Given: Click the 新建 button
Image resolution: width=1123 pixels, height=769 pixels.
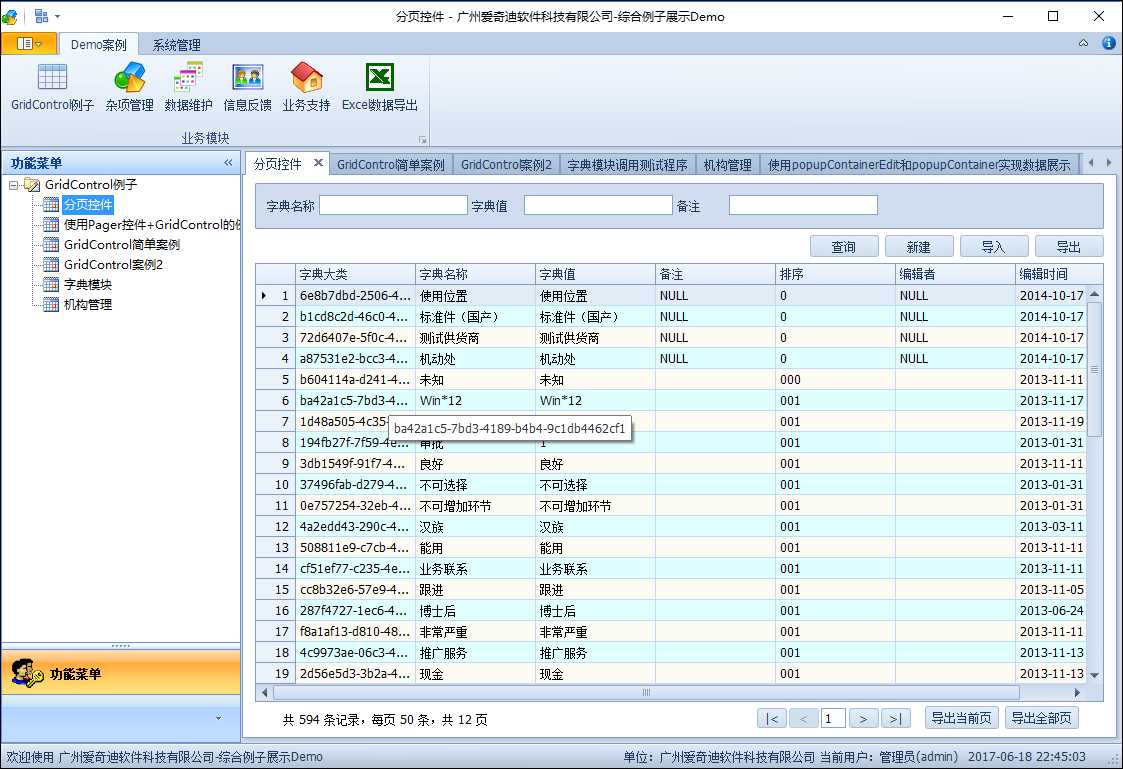Looking at the screenshot, I should [919, 246].
